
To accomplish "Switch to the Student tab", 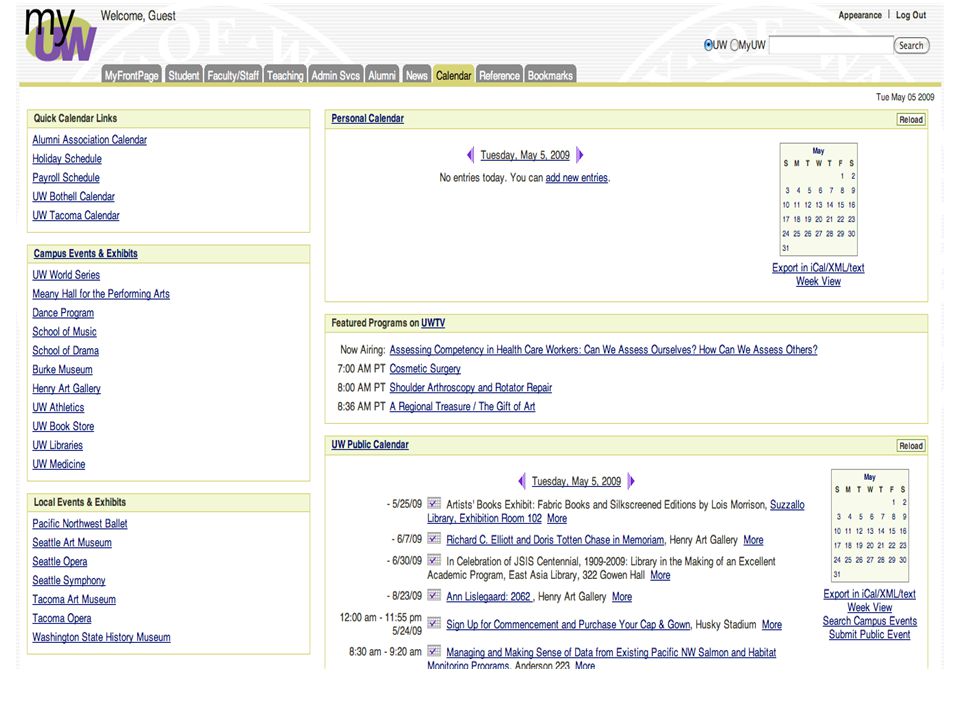I will point(183,75).
